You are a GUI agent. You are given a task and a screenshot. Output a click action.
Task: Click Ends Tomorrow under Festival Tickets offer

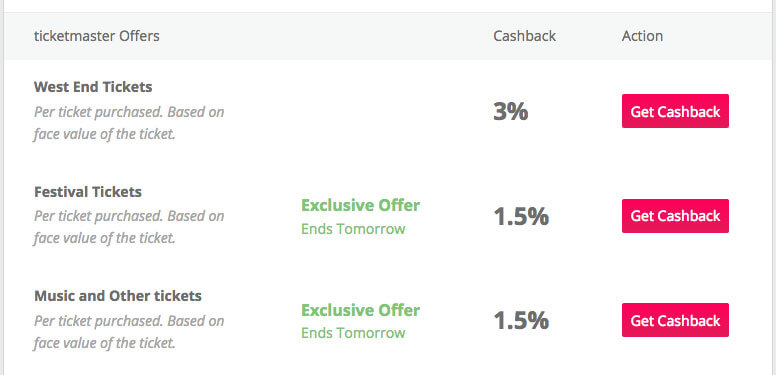point(353,229)
